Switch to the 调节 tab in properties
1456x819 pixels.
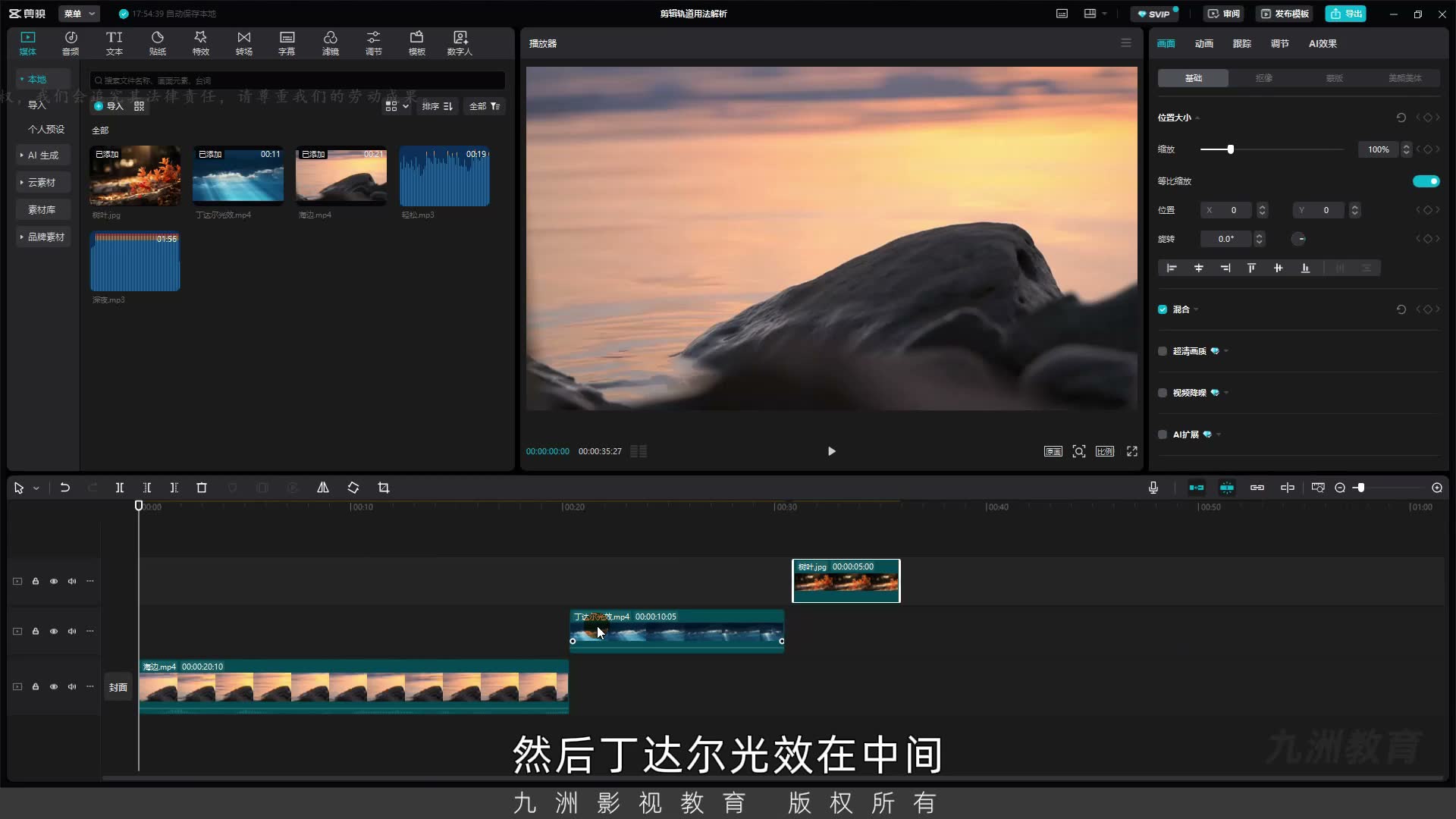coord(1280,44)
